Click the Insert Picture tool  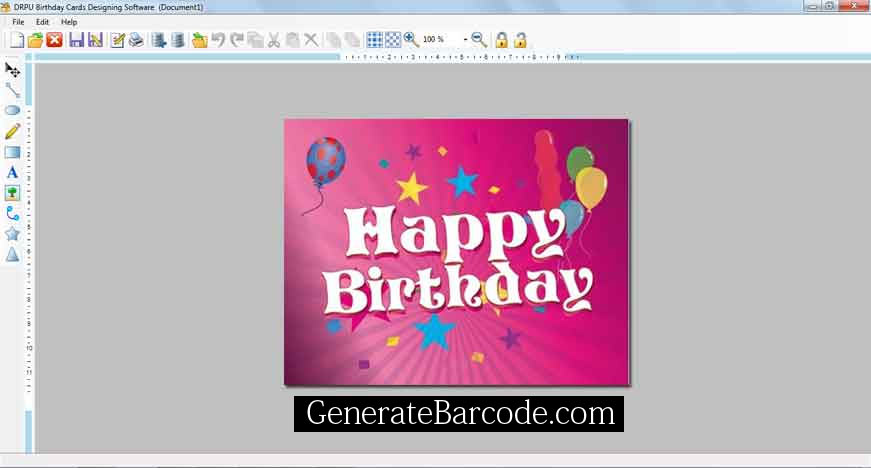(x=12, y=193)
